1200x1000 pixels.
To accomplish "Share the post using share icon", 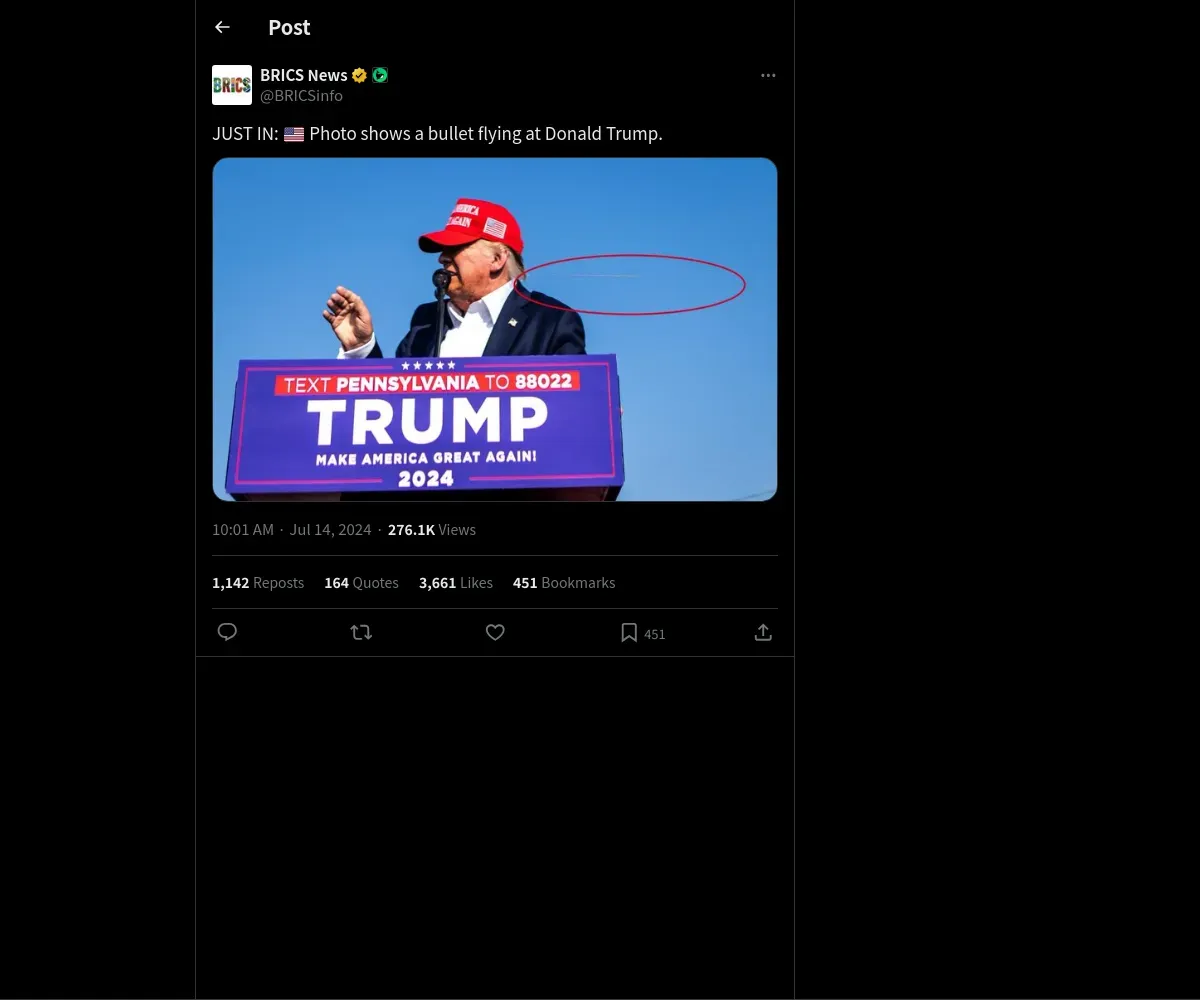I will pos(763,632).
